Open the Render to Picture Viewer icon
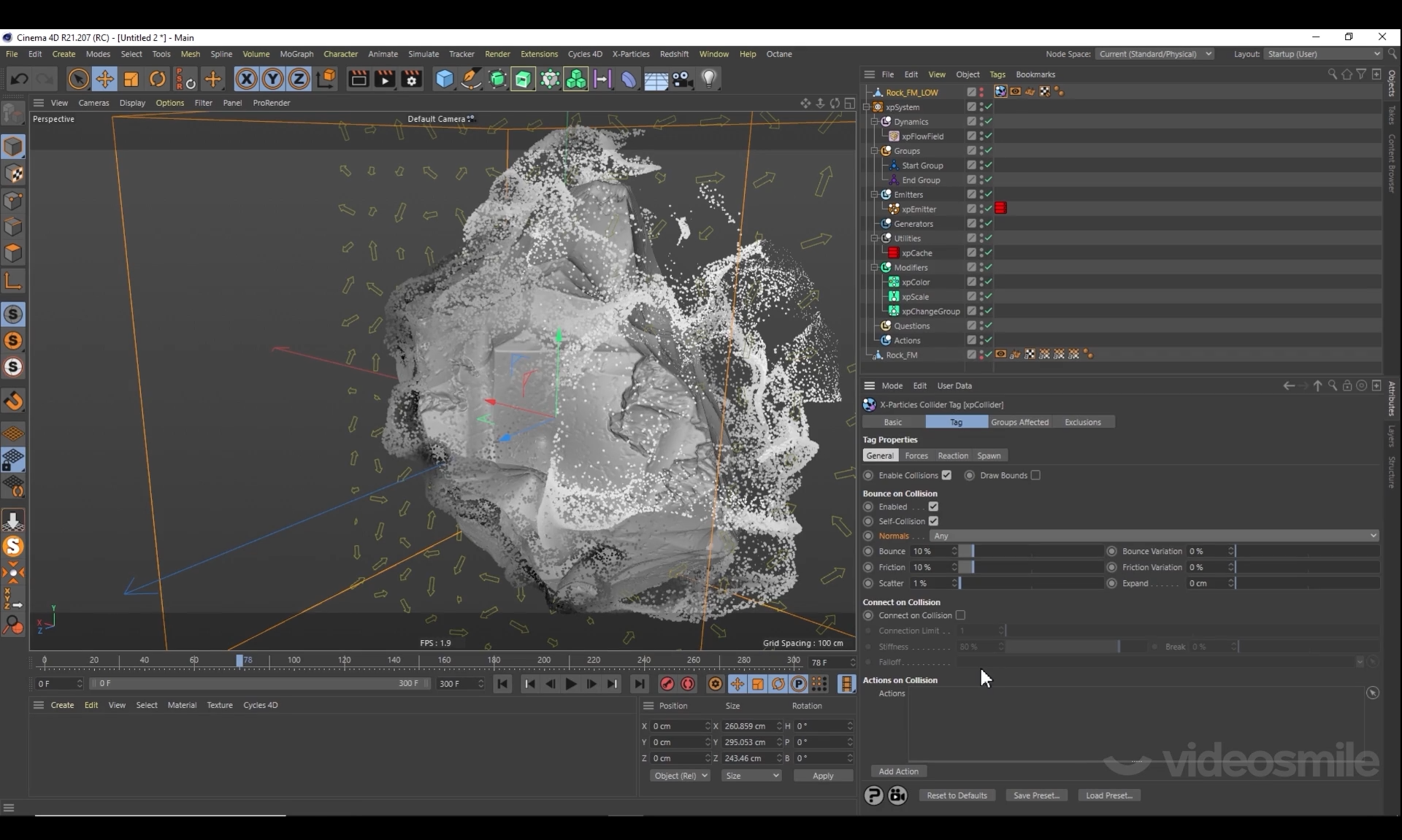 click(x=385, y=79)
